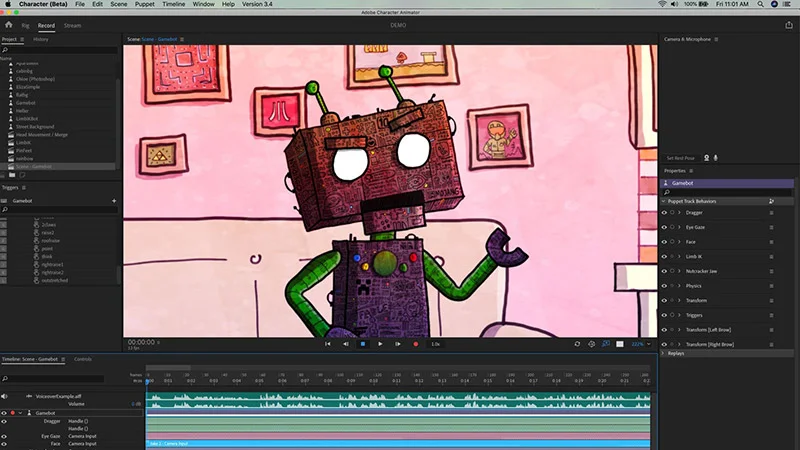Arm Gamebot track red record dot
Image resolution: width=800 pixels, height=450 pixels.
pyautogui.click(x=13, y=413)
